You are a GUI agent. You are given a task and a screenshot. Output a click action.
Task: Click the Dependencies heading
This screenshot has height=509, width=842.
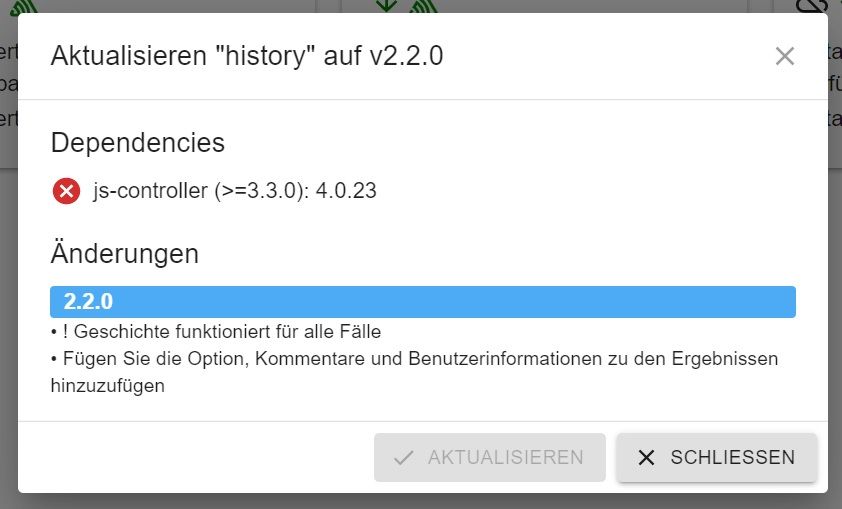pos(137,143)
